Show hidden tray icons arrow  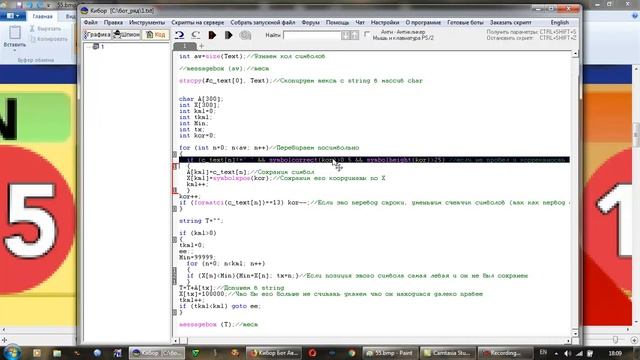556,353
